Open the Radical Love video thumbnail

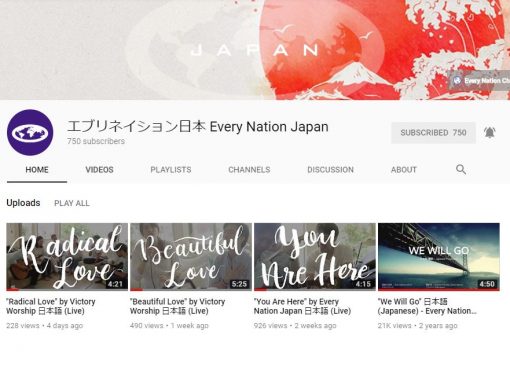[x=67, y=257]
